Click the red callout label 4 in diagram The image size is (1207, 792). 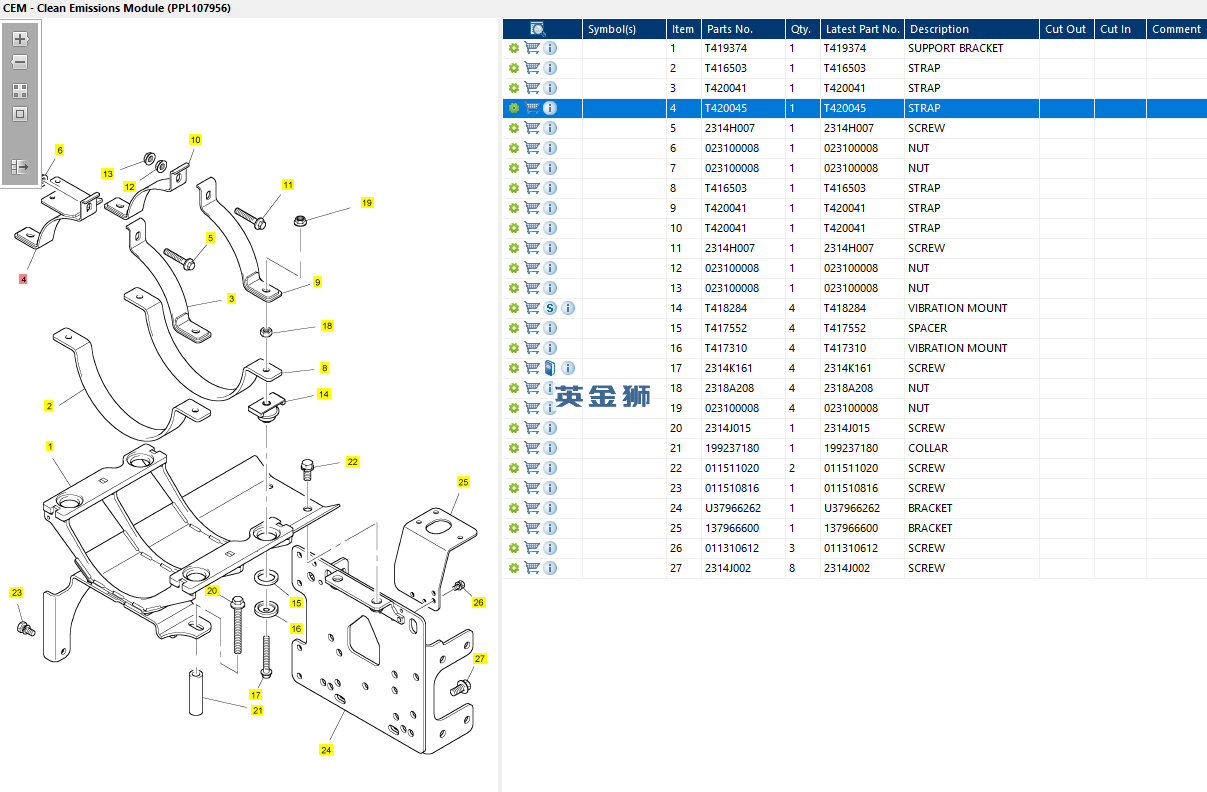pyautogui.click(x=23, y=279)
